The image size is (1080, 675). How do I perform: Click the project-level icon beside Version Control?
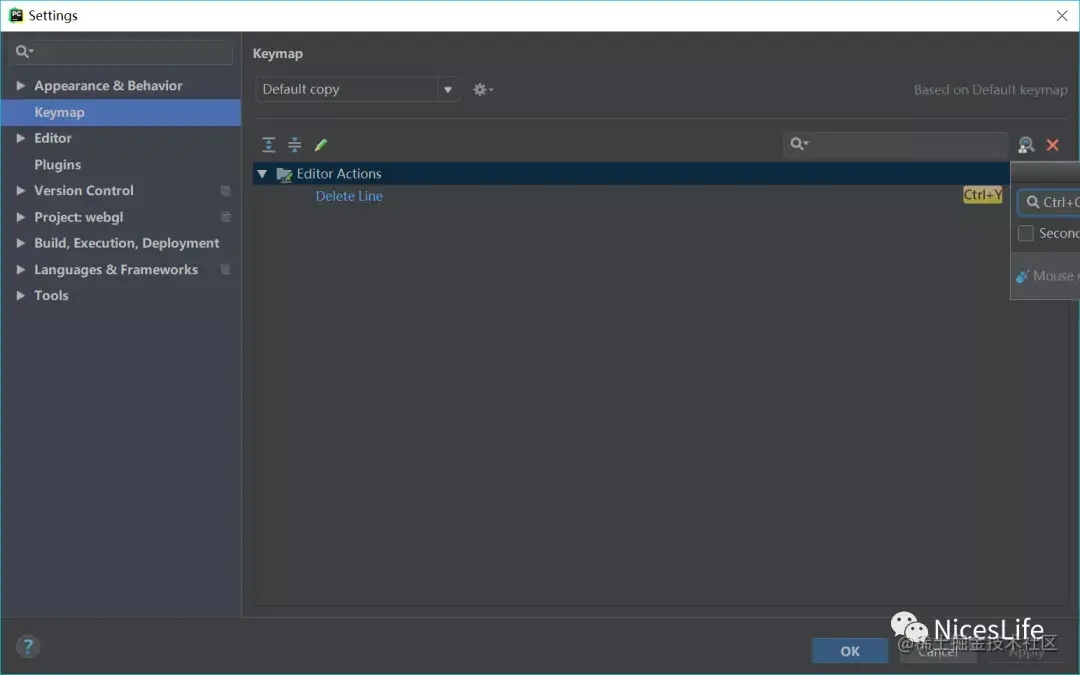225,191
